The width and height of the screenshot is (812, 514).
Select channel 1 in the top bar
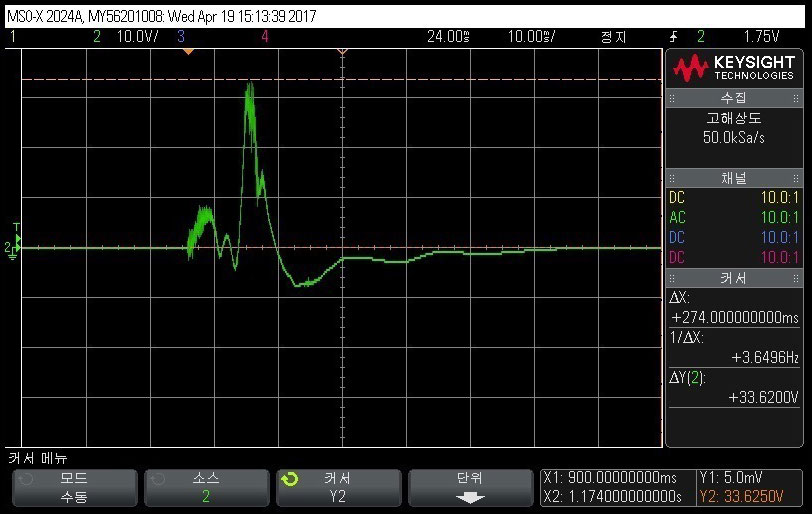click(14, 36)
